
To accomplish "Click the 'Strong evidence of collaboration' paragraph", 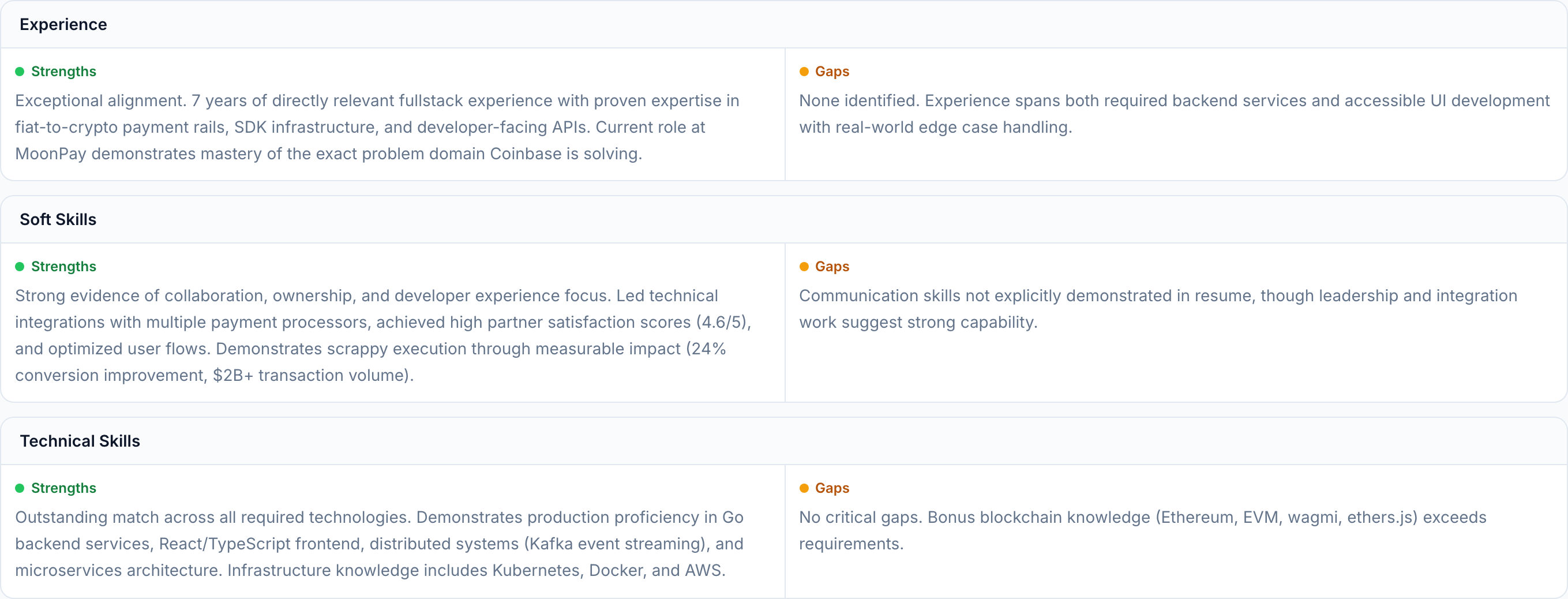I will tap(382, 335).
